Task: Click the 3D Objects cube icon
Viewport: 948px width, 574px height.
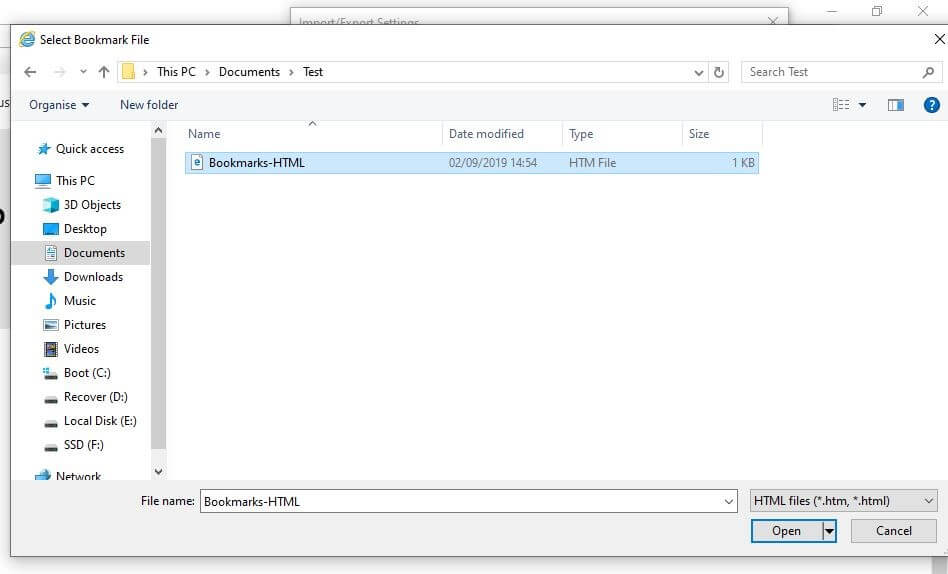Action: coord(51,205)
